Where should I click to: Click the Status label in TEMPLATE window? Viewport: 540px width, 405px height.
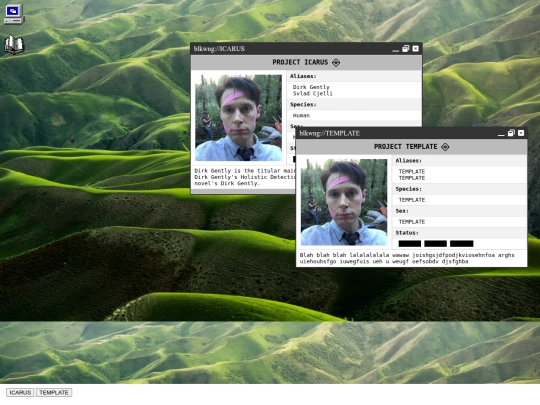[407, 233]
